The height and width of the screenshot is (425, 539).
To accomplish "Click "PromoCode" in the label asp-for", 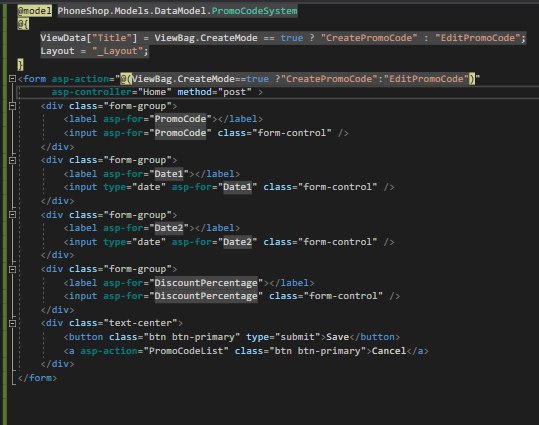I will (180, 119).
